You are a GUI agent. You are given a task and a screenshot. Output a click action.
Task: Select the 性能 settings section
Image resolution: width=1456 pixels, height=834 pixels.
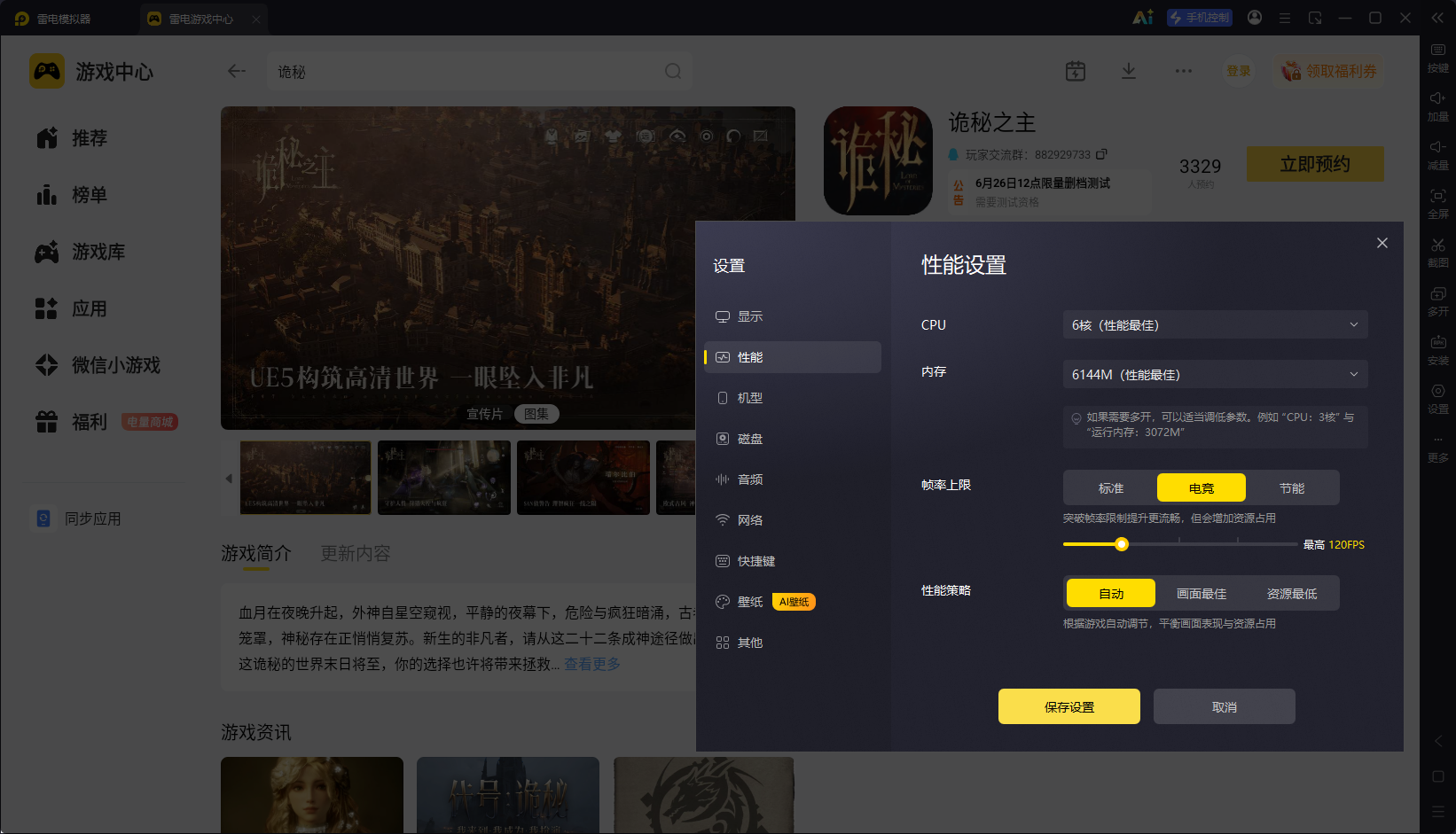click(792, 357)
